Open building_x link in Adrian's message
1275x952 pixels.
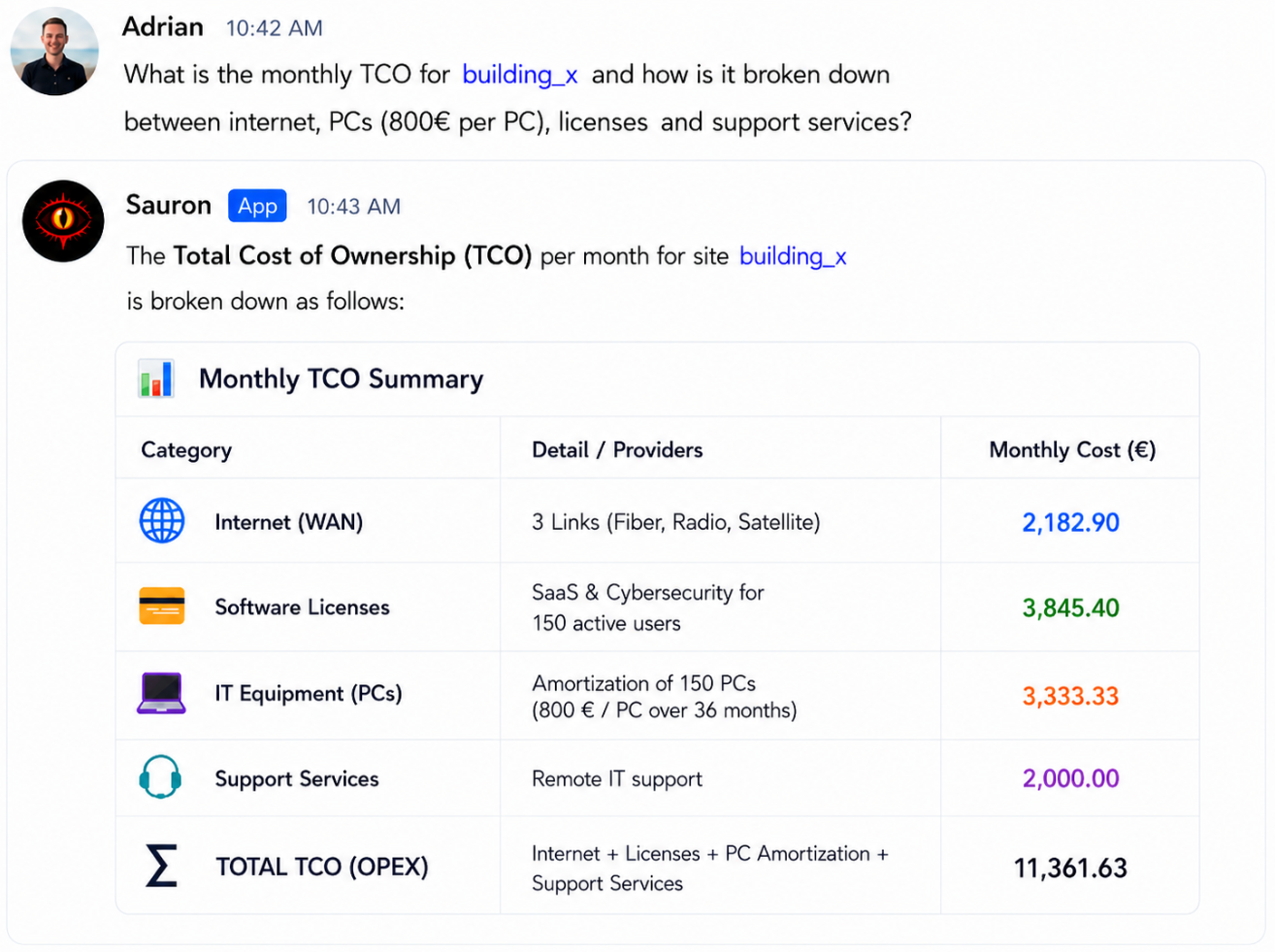520,75
